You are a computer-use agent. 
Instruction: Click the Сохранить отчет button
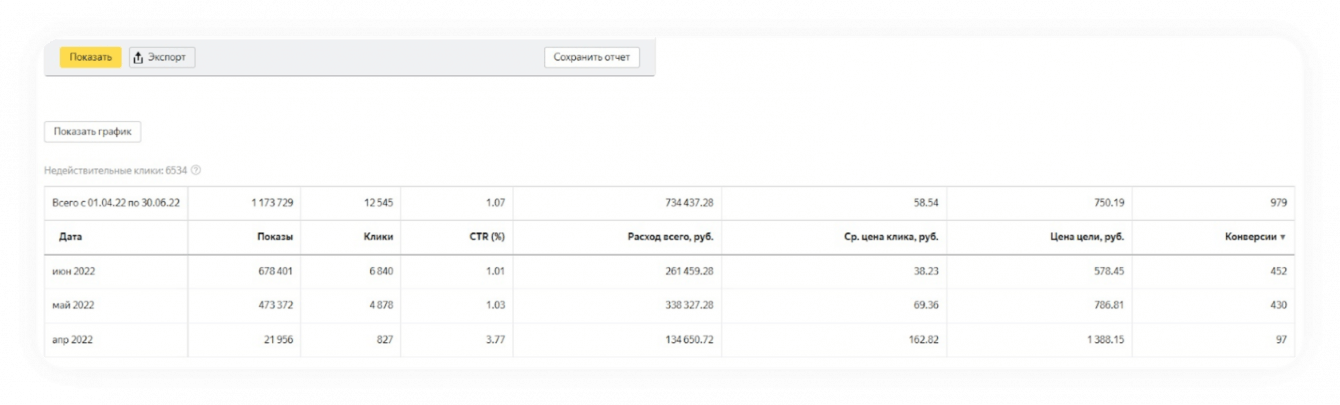point(592,57)
